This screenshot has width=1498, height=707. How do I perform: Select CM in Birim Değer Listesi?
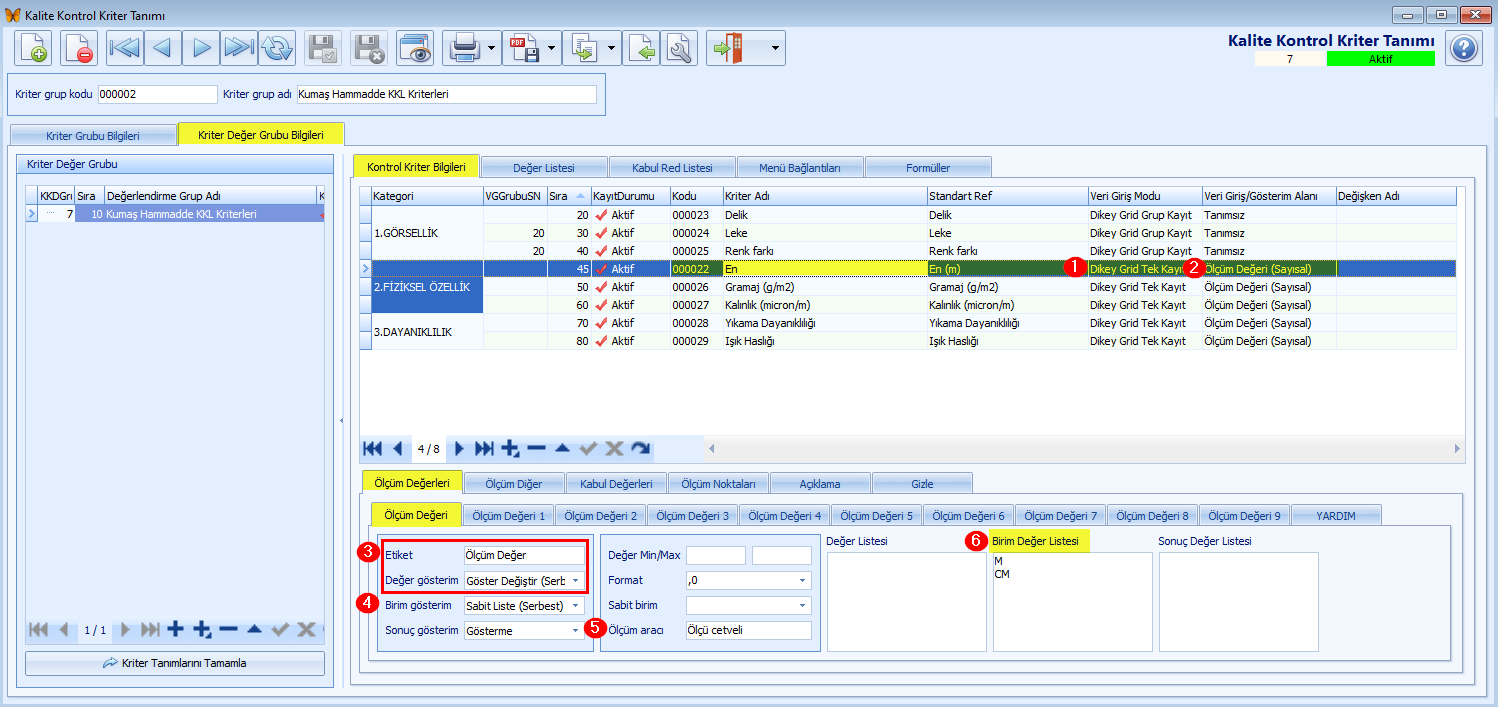coord(1002,575)
